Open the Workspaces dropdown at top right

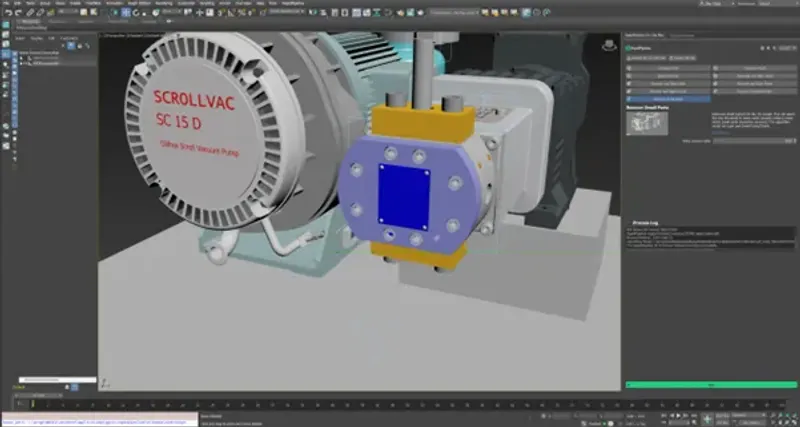778,3
